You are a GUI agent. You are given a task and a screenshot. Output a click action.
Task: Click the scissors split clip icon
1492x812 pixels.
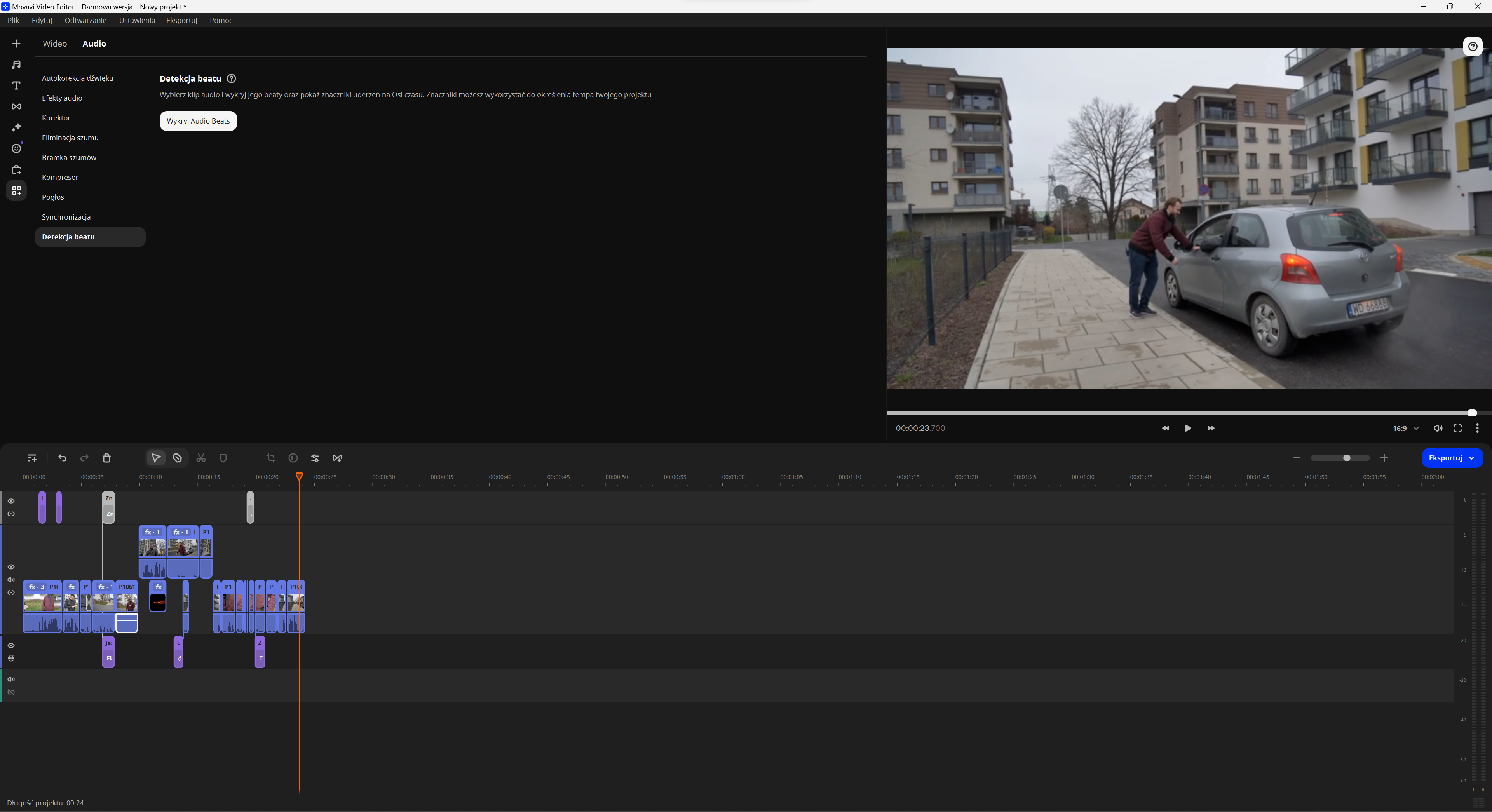point(201,458)
